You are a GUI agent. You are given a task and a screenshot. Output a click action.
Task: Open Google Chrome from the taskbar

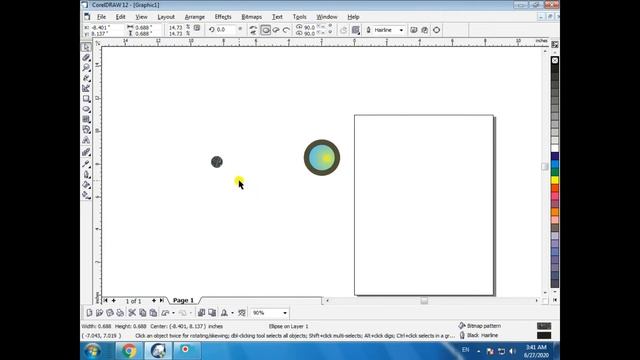point(129,351)
